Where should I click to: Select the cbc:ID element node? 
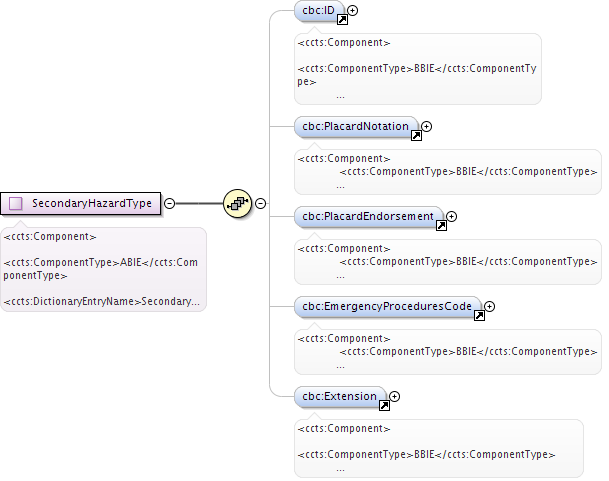[x=319, y=11]
